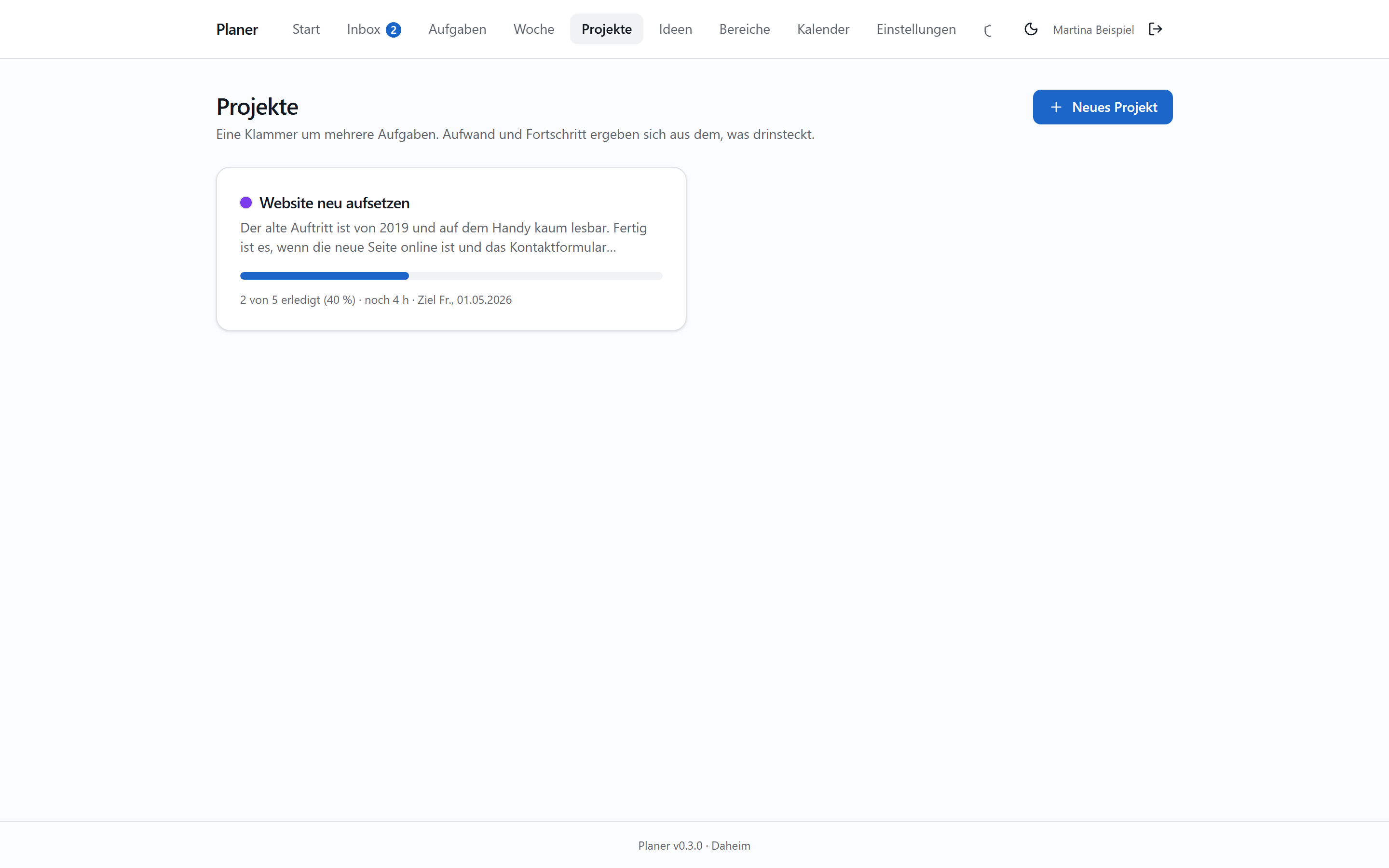Navigate to Bereiche
Screen dimensions: 1389x868
point(745,29)
